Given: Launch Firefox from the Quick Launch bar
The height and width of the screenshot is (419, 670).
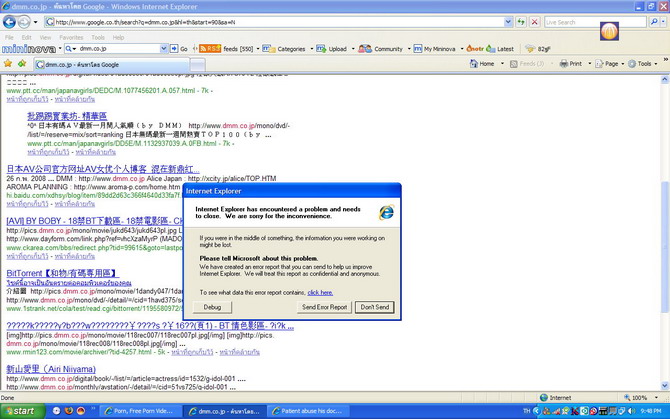Looking at the screenshot, I should pos(68,411).
